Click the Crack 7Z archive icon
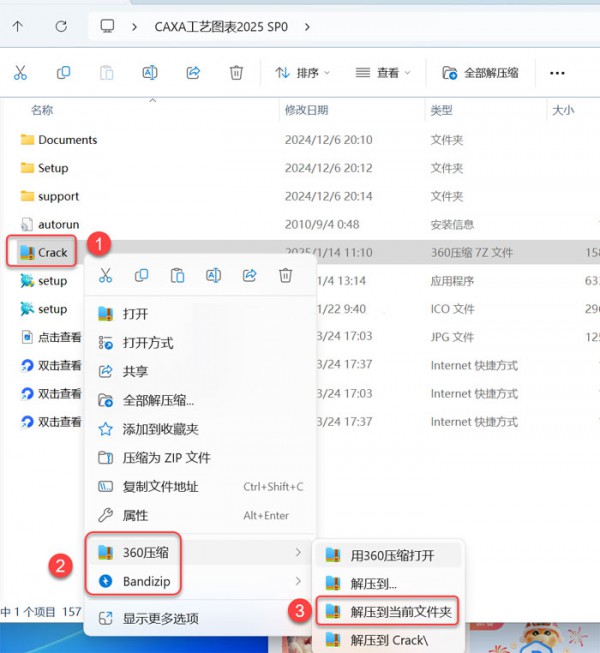Viewport: 600px width, 653px height. (x=27, y=252)
